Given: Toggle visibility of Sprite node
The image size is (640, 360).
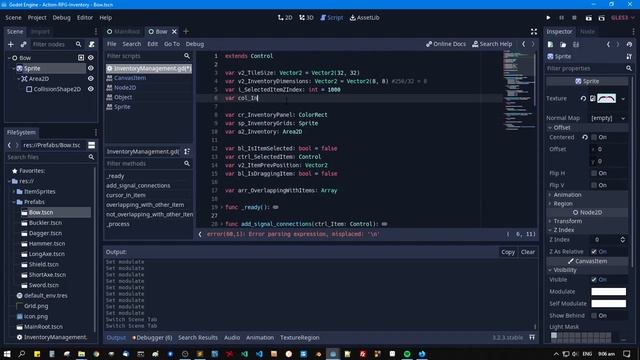Looking at the screenshot, I should click(91, 68).
